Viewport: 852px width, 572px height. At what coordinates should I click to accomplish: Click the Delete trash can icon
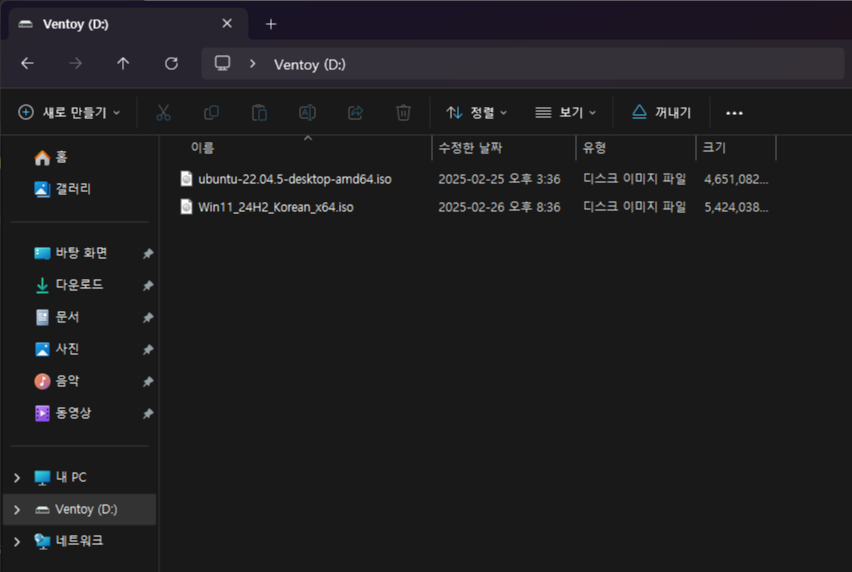pyautogui.click(x=403, y=112)
